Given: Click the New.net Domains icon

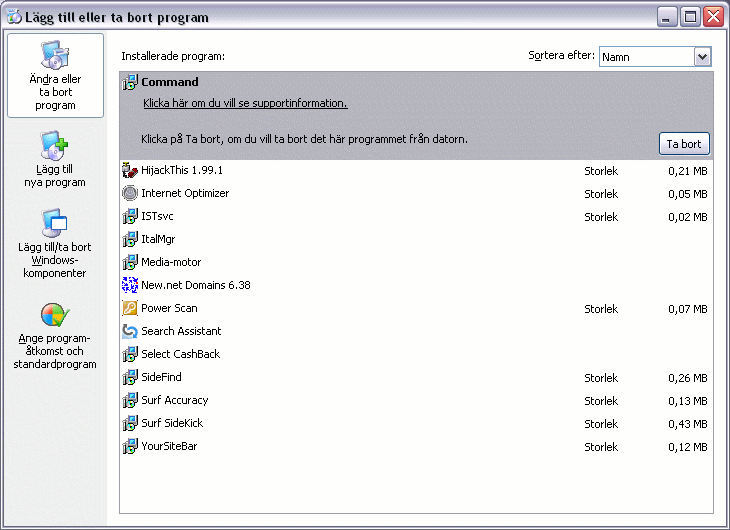Looking at the screenshot, I should [x=130, y=285].
